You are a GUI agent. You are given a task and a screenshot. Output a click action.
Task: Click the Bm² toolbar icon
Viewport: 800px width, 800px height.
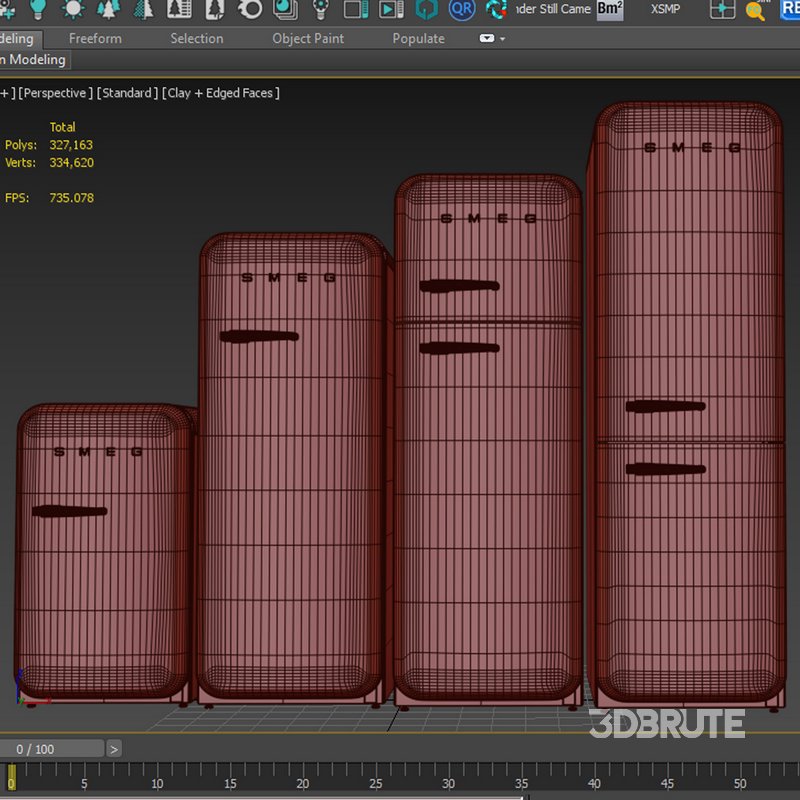608,11
